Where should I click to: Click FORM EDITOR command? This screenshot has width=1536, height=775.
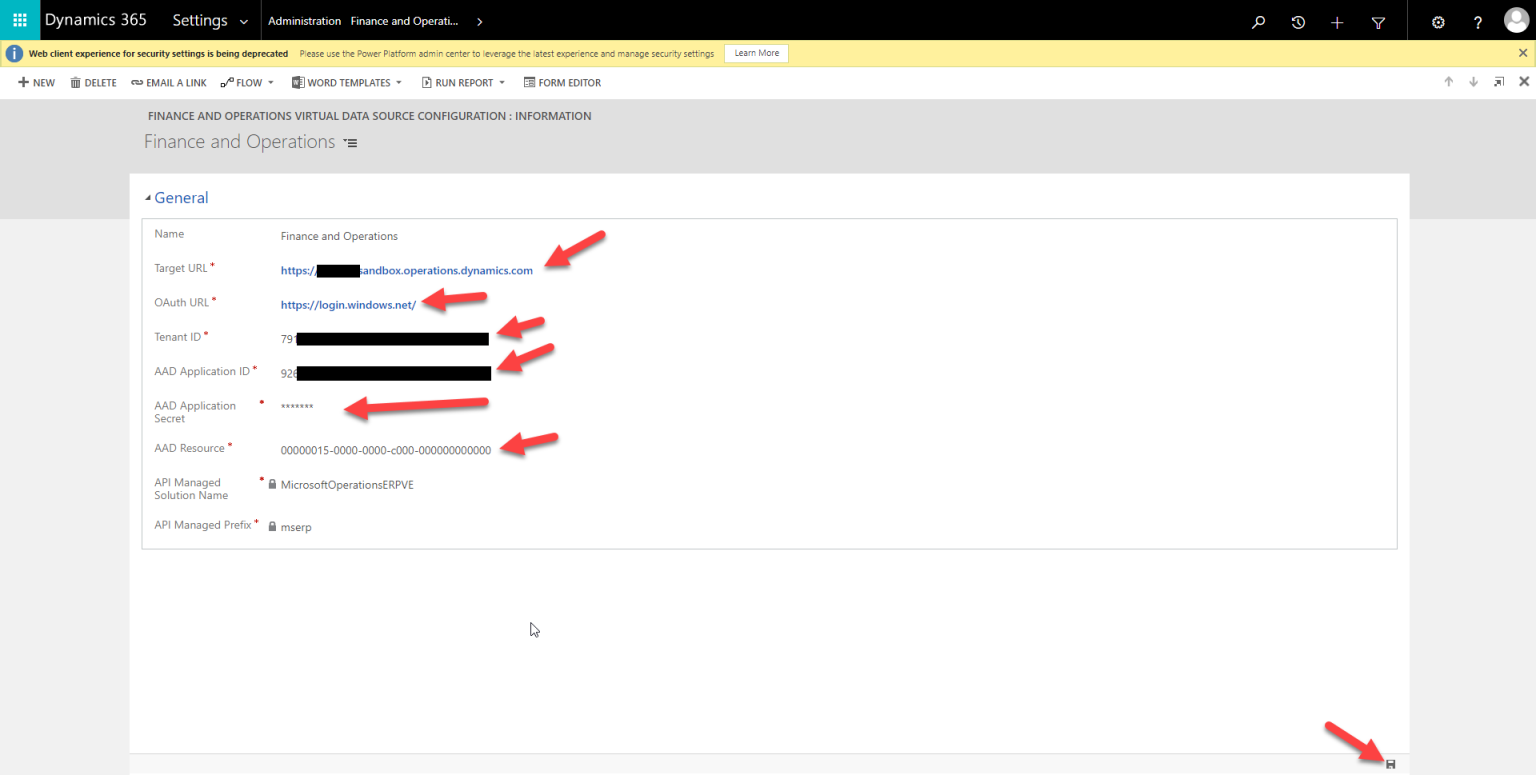point(562,83)
